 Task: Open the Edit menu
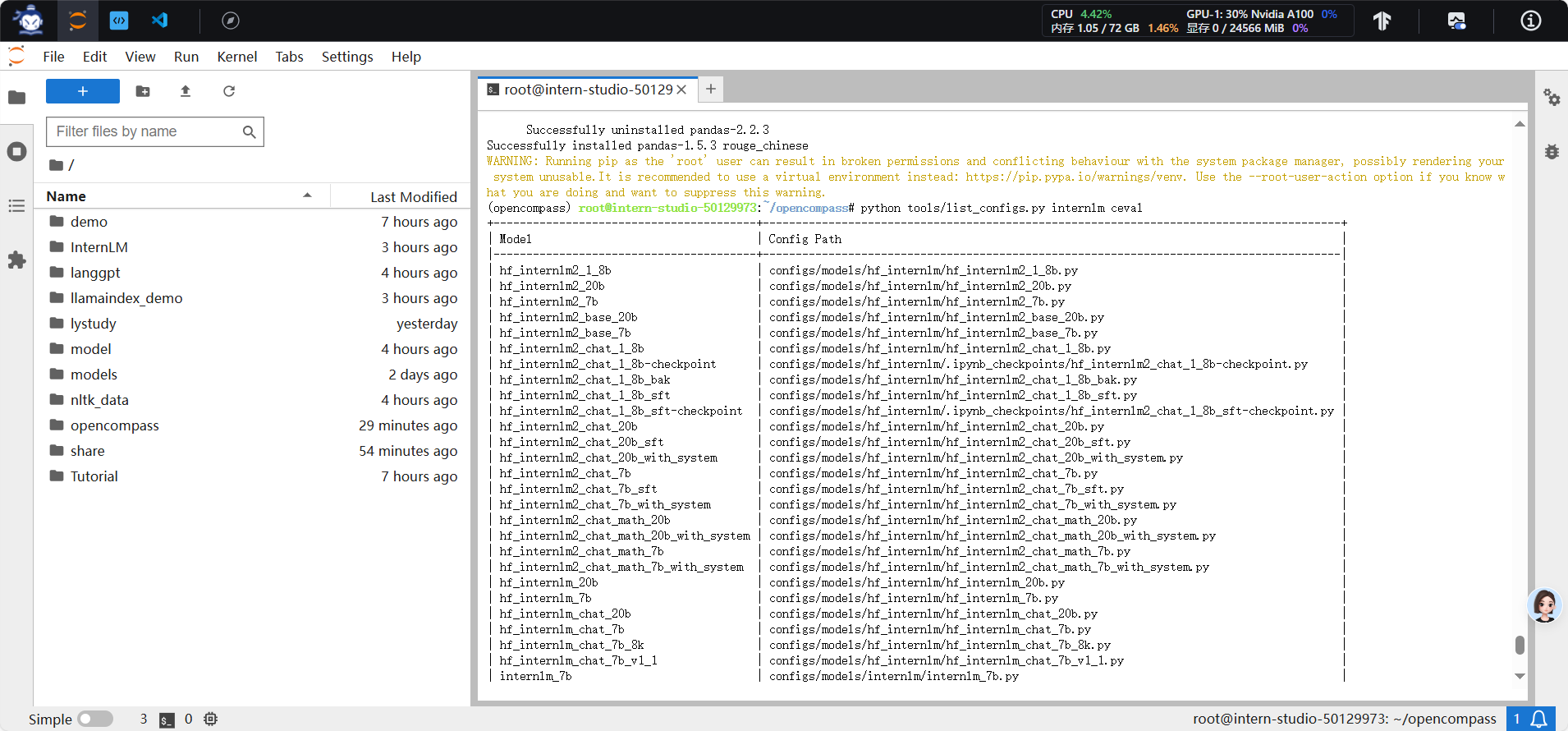click(x=94, y=56)
